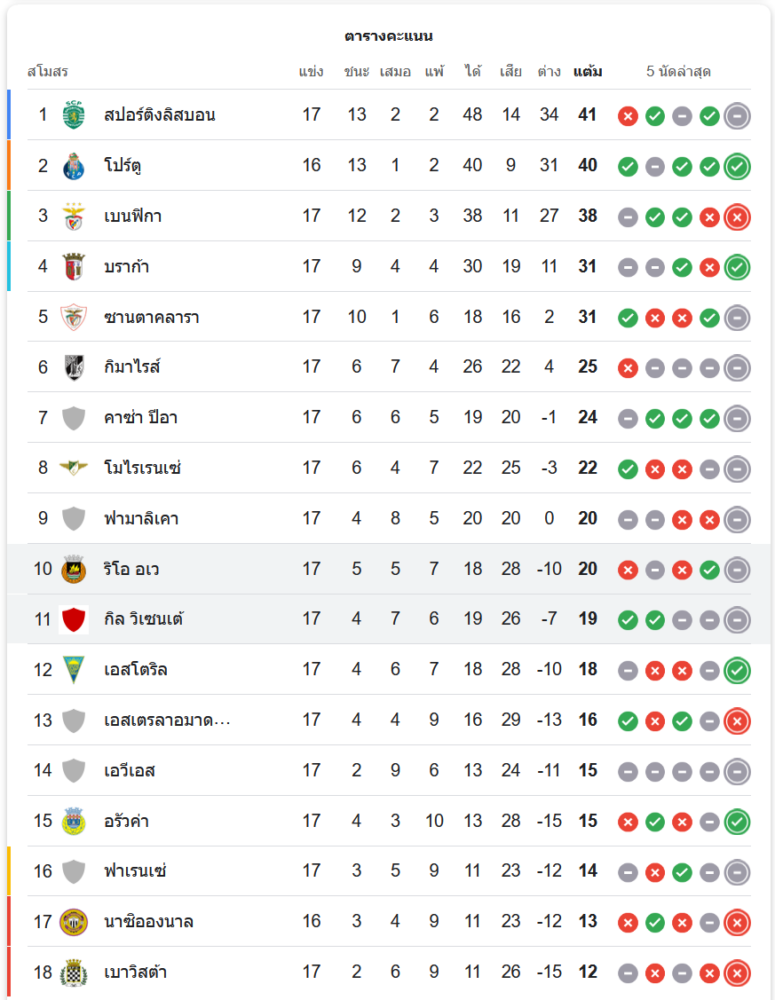Click the Rio Ave club crest

point(74,569)
